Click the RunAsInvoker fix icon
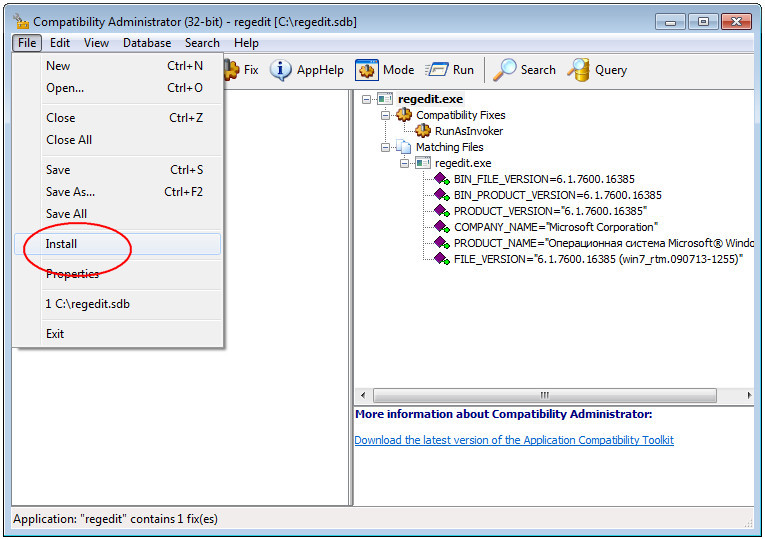This screenshot has height=539, width=765. (x=423, y=131)
